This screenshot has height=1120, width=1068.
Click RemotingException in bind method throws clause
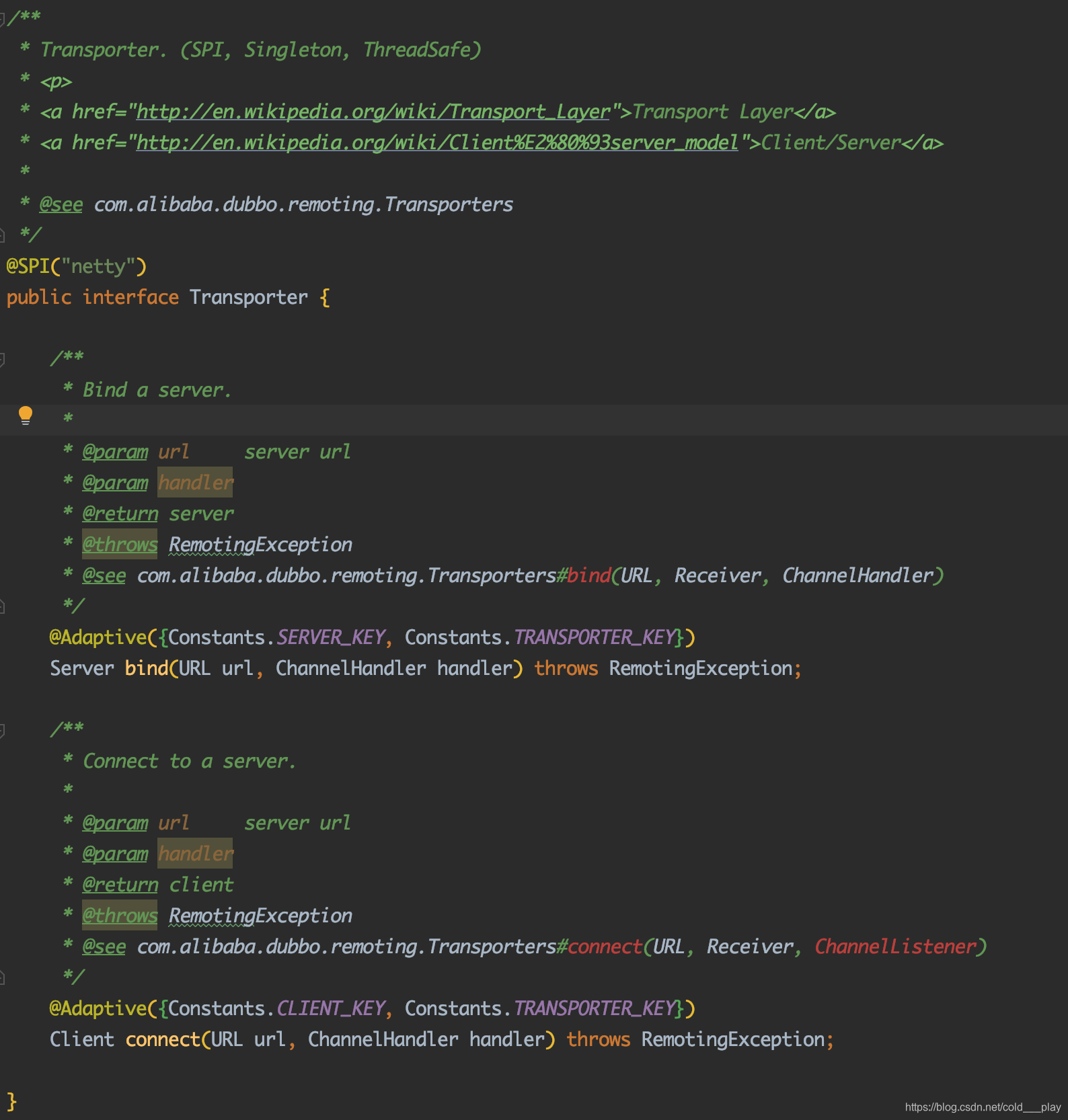pyautogui.click(x=701, y=668)
